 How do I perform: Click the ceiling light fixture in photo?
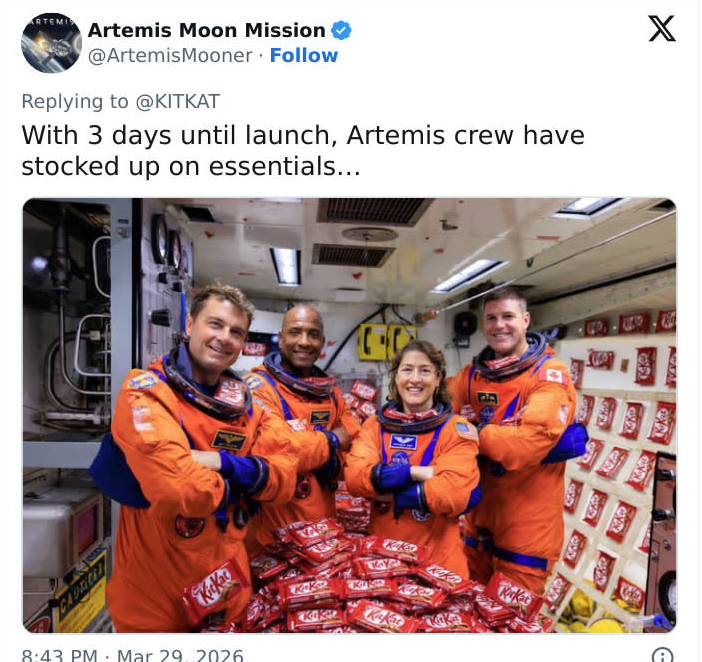tap(286, 265)
